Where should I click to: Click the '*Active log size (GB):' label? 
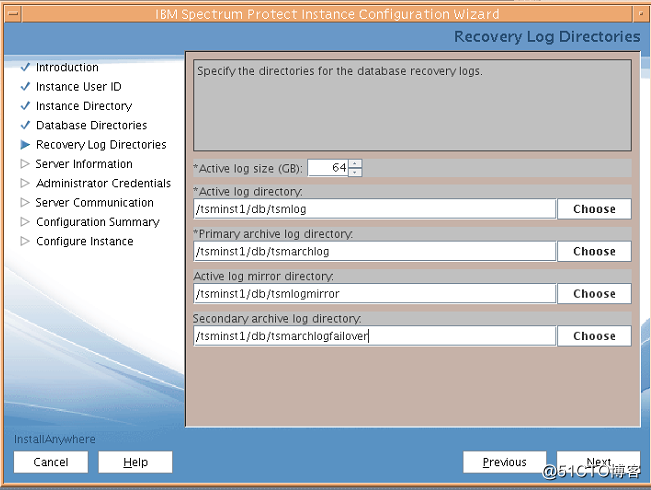[x=248, y=168]
